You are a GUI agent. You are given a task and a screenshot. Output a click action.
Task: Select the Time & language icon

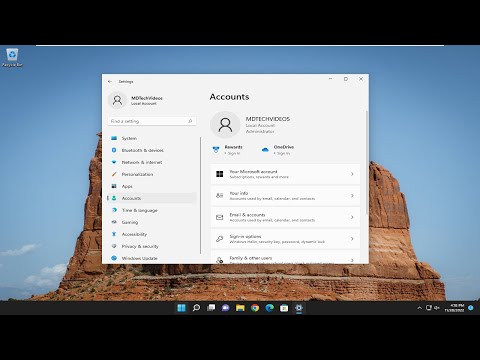point(114,210)
